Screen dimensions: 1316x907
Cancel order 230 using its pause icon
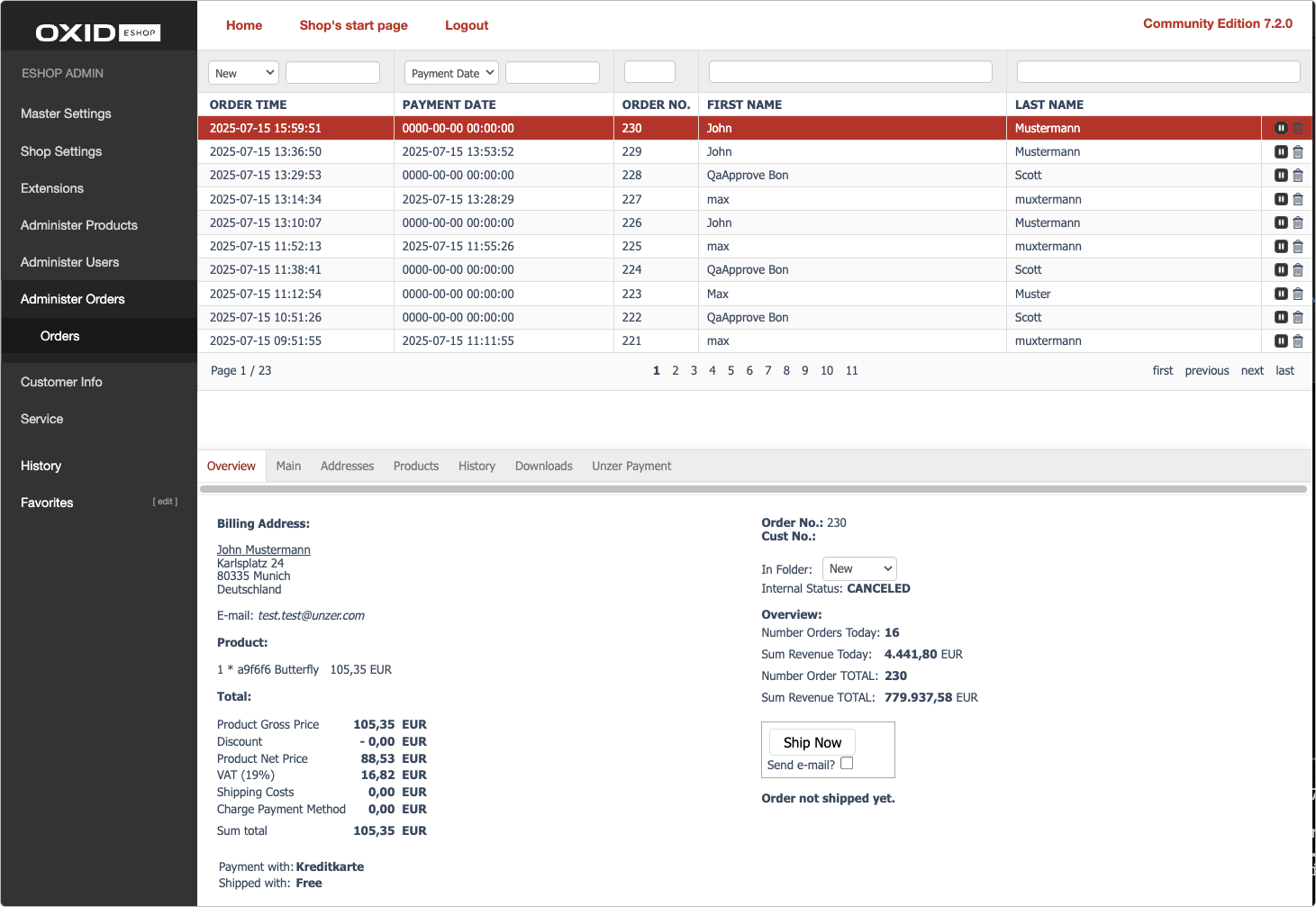1281,128
